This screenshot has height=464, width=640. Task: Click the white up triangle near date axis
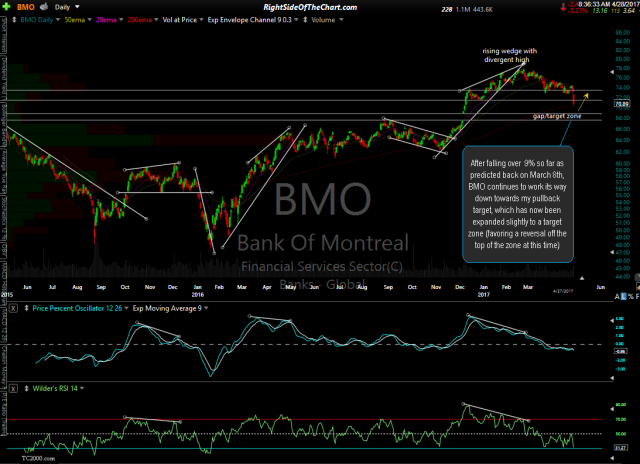coord(582,278)
